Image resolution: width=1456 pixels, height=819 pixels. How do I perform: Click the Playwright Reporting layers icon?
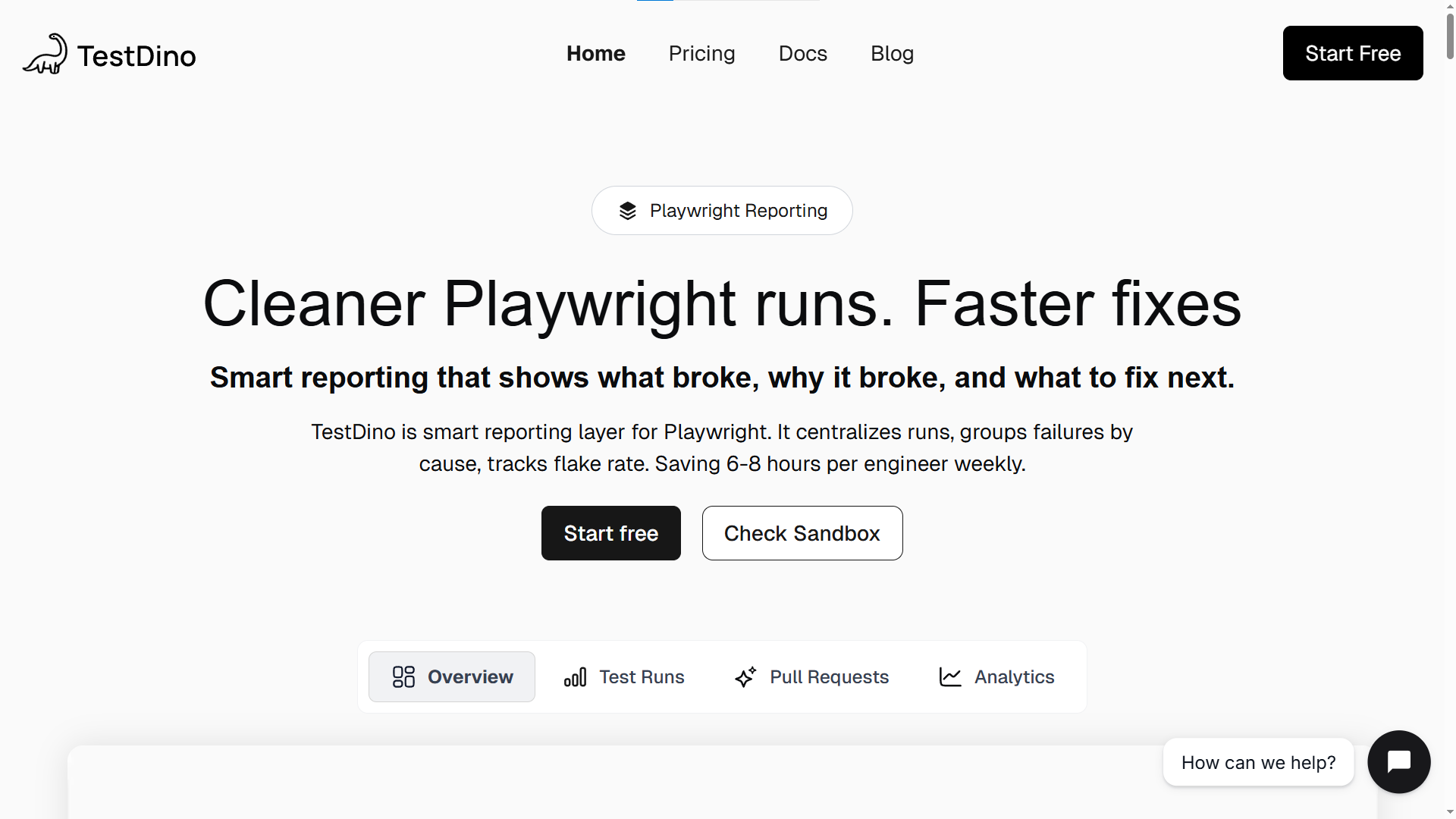pyautogui.click(x=628, y=211)
